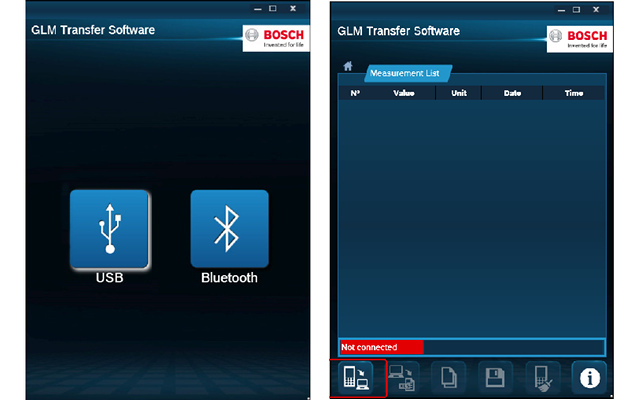
Task: Minimize the left GLM Transfer window
Action: coord(258,9)
